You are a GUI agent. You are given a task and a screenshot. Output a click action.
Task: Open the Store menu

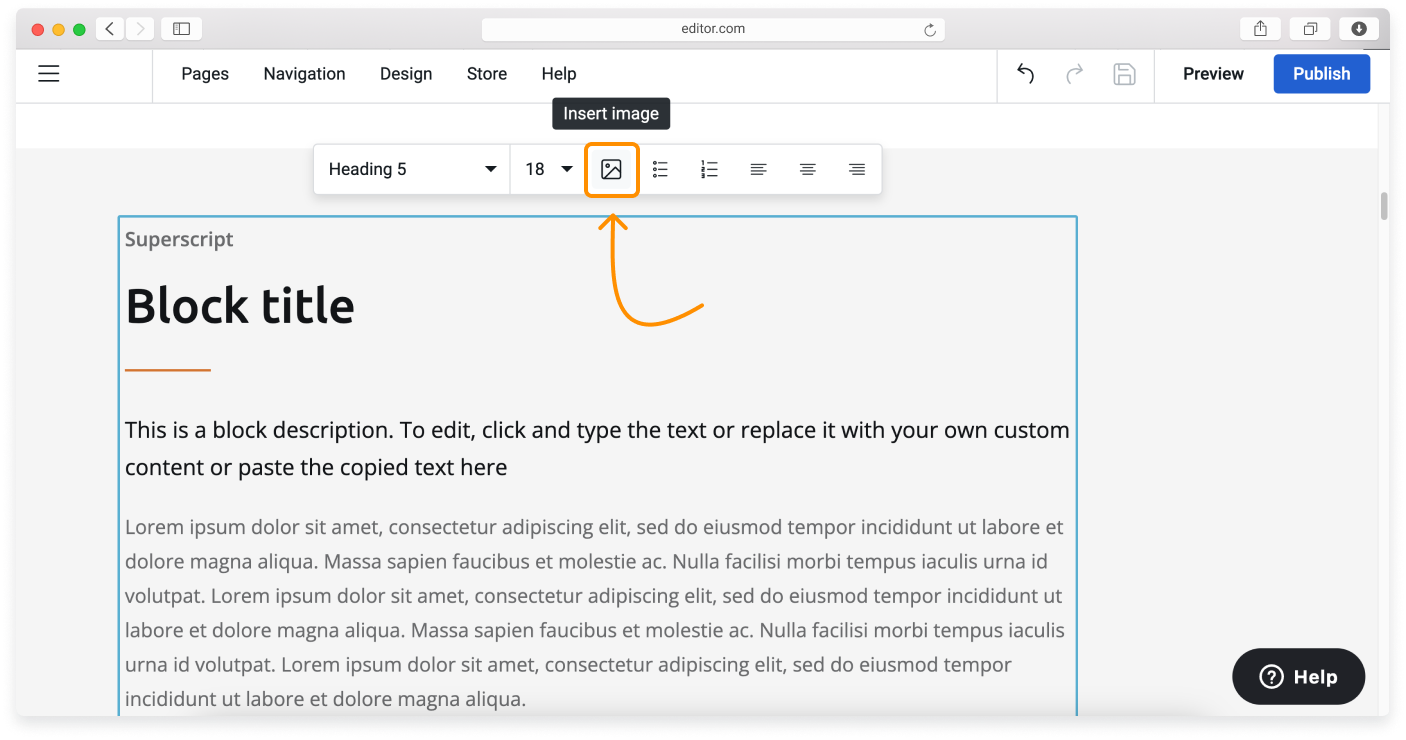pos(487,74)
